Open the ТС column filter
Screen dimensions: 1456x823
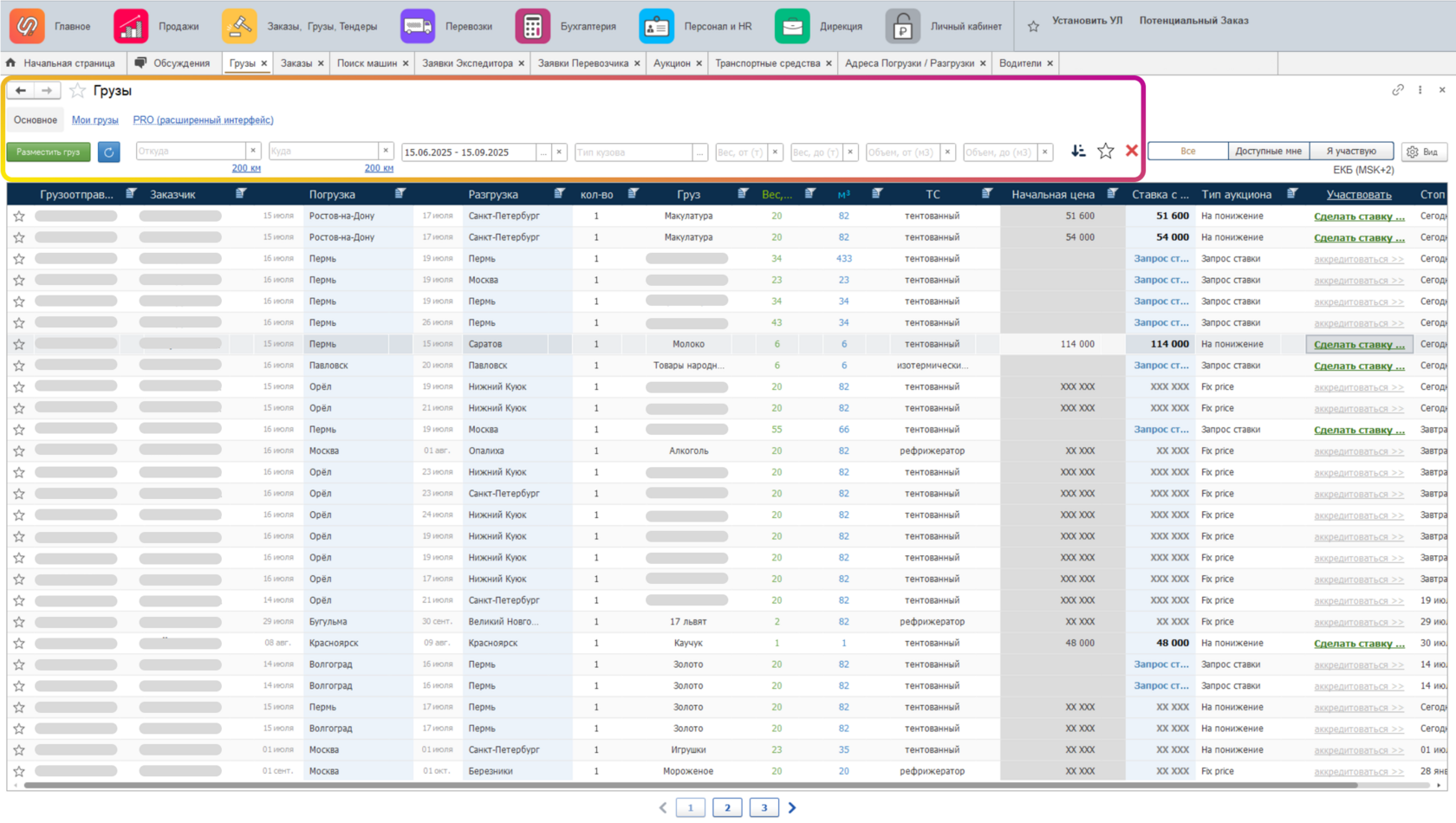pyautogui.click(x=987, y=193)
